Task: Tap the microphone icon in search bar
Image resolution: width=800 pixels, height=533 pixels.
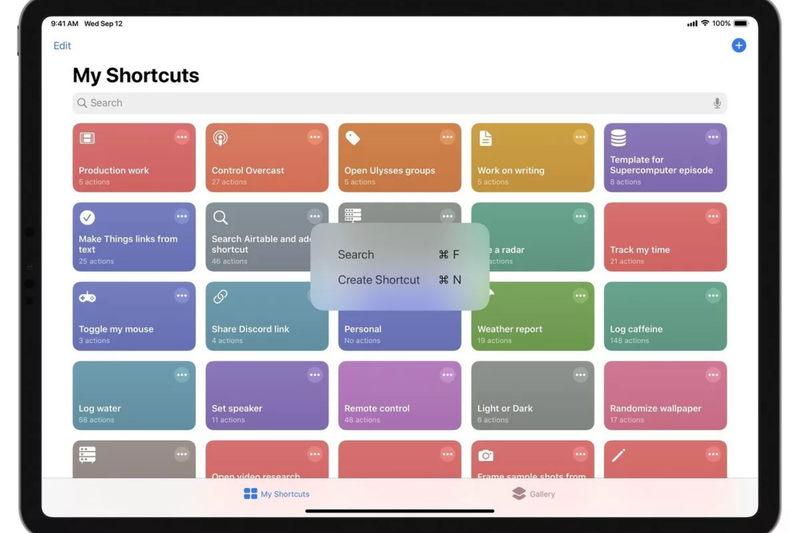Action: (717, 103)
